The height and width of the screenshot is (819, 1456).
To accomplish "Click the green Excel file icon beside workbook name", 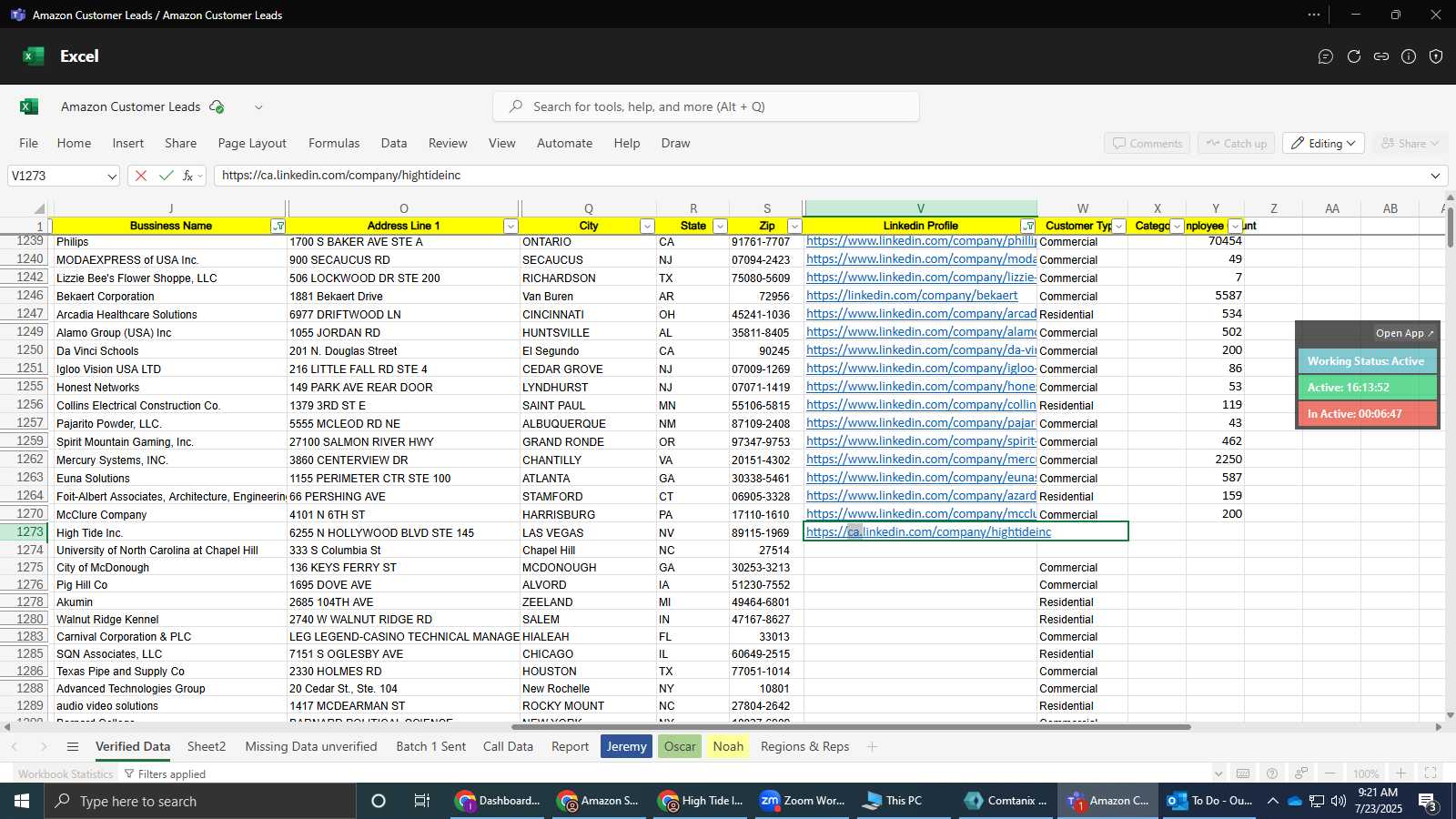I will point(29,106).
